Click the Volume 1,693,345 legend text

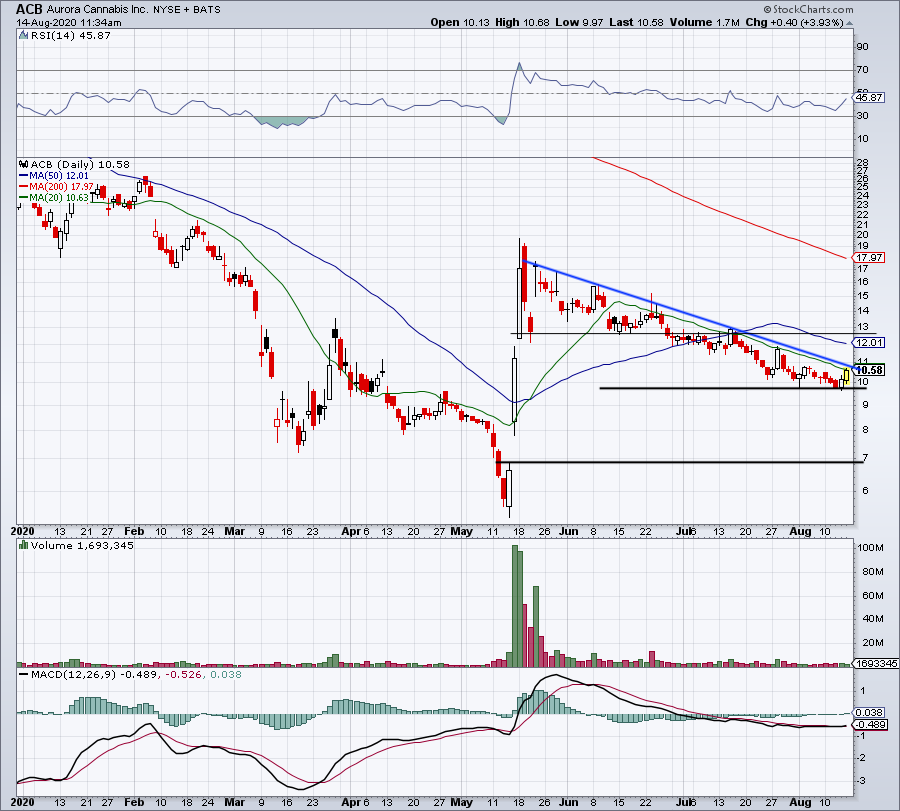[82, 545]
